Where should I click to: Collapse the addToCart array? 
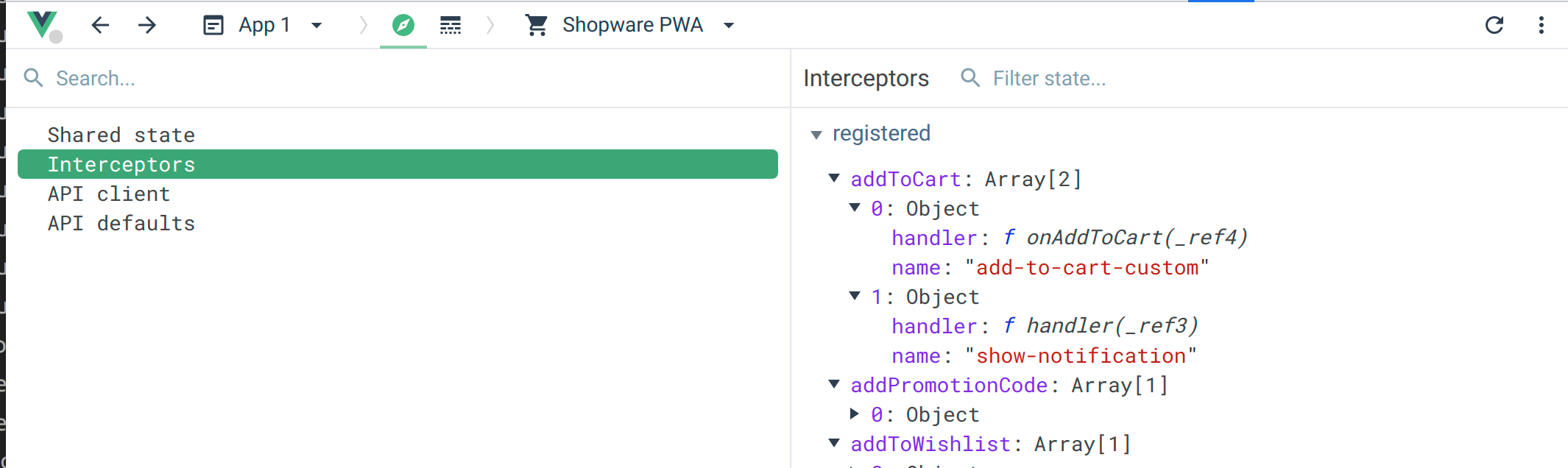click(833, 178)
